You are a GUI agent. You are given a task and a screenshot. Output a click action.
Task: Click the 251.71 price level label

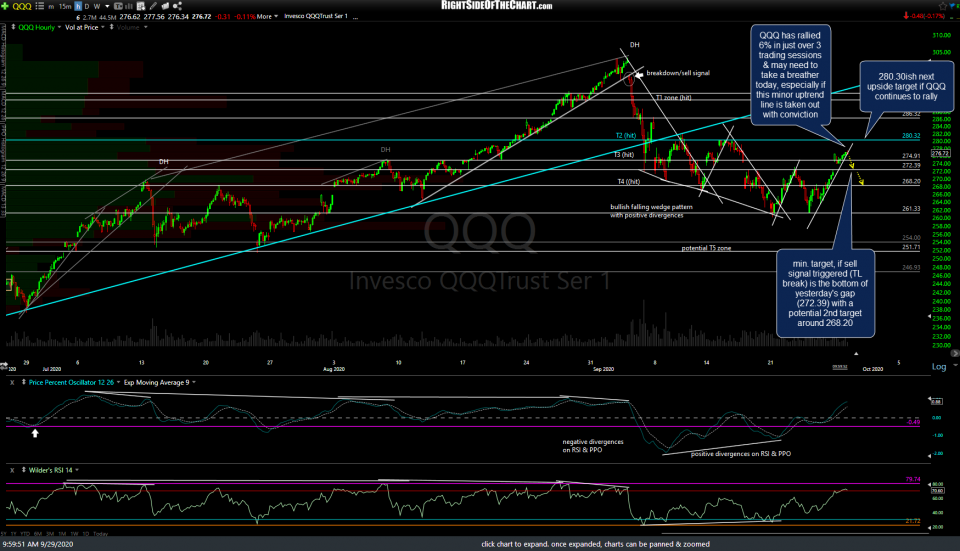(x=911, y=247)
